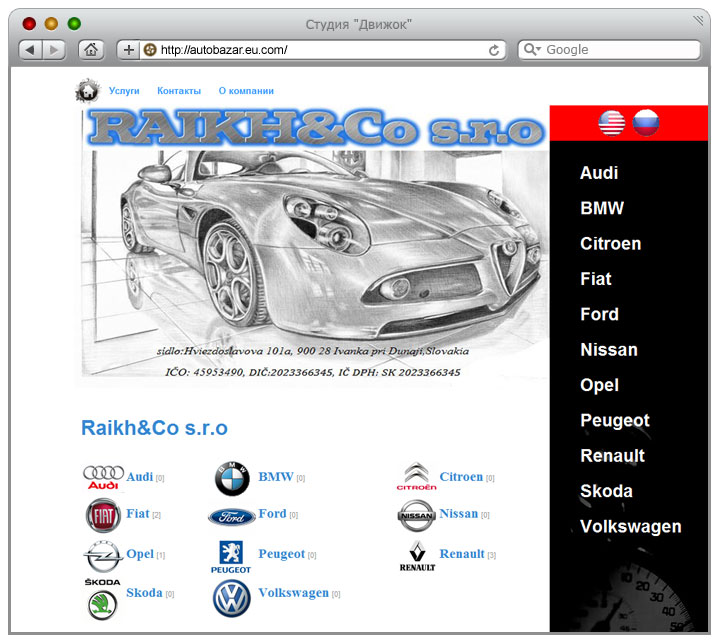Click the BMW logo icon
This screenshot has width=720, height=643.
[x=232, y=479]
